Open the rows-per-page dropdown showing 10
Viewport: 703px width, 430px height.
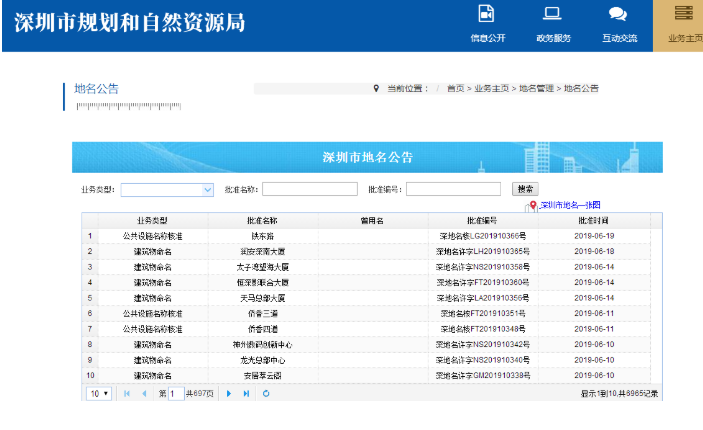point(98,394)
